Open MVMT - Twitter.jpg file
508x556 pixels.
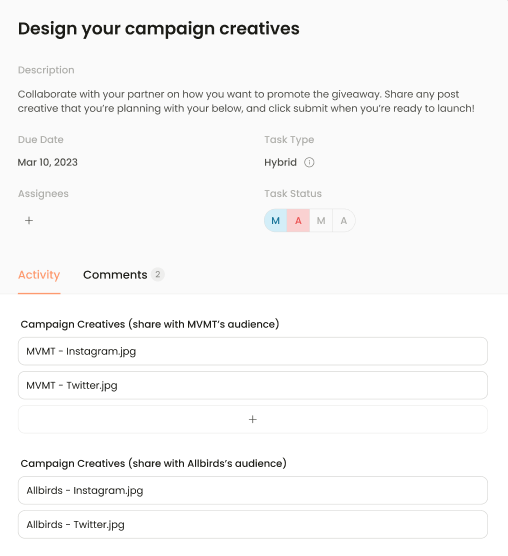[253, 385]
